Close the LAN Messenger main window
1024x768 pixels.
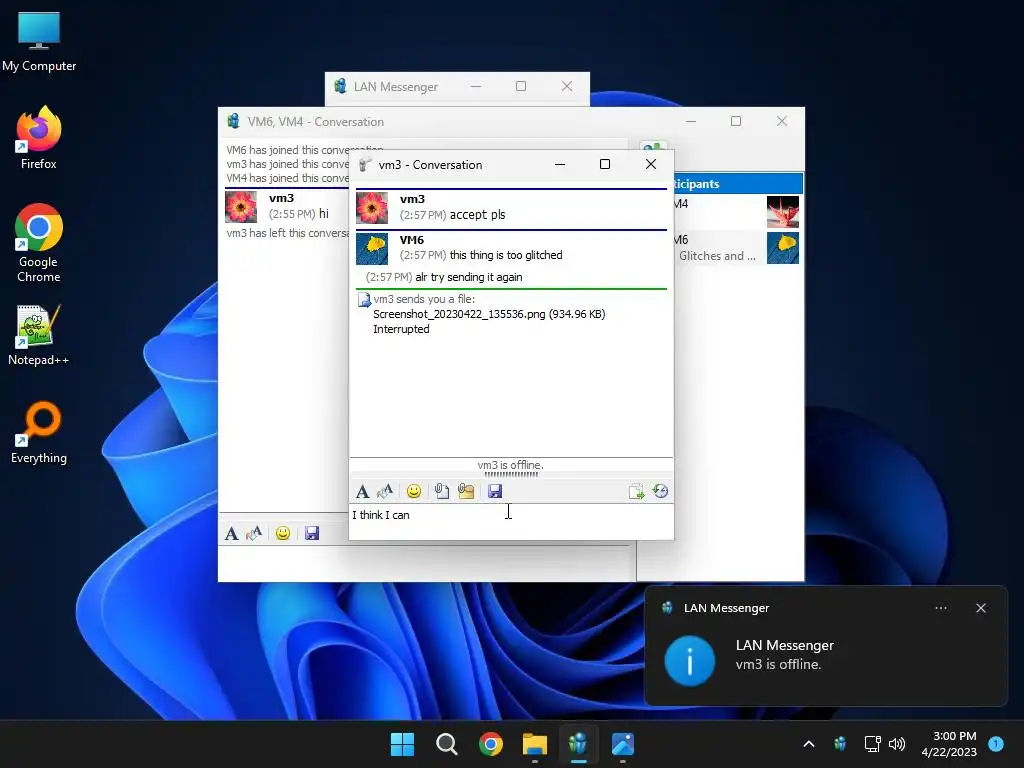(x=567, y=86)
